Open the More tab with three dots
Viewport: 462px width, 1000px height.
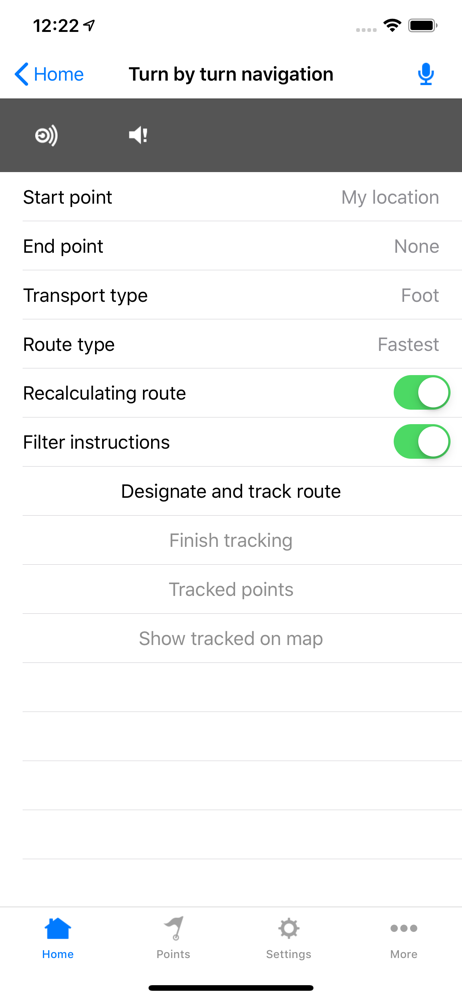pyautogui.click(x=404, y=928)
